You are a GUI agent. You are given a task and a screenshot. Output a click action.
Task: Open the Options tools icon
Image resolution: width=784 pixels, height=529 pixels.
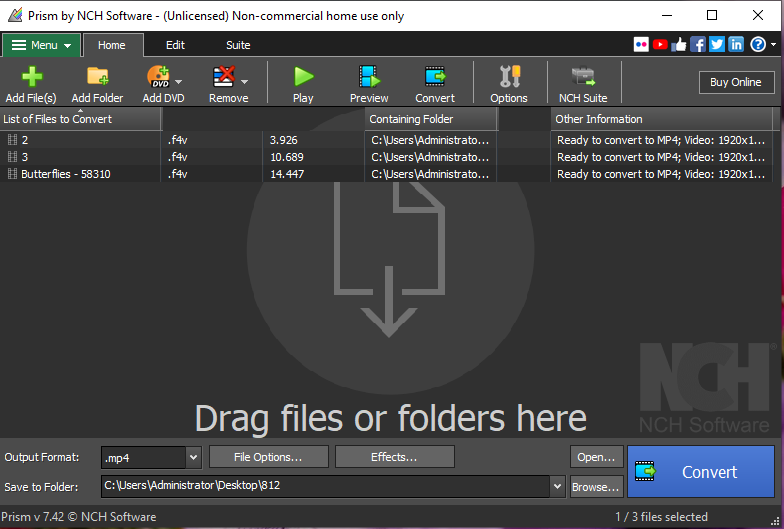click(510, 77)
